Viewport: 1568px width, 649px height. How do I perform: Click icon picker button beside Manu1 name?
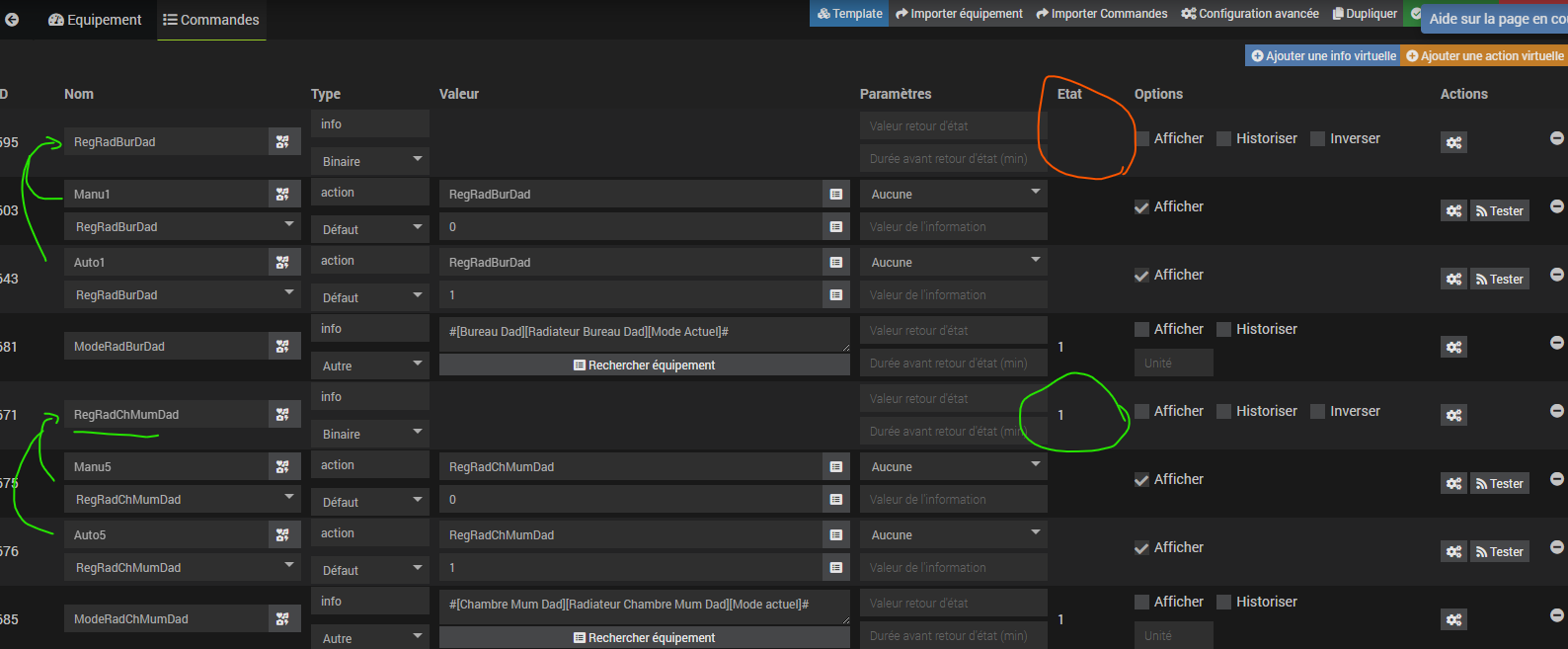pos(283,195)
